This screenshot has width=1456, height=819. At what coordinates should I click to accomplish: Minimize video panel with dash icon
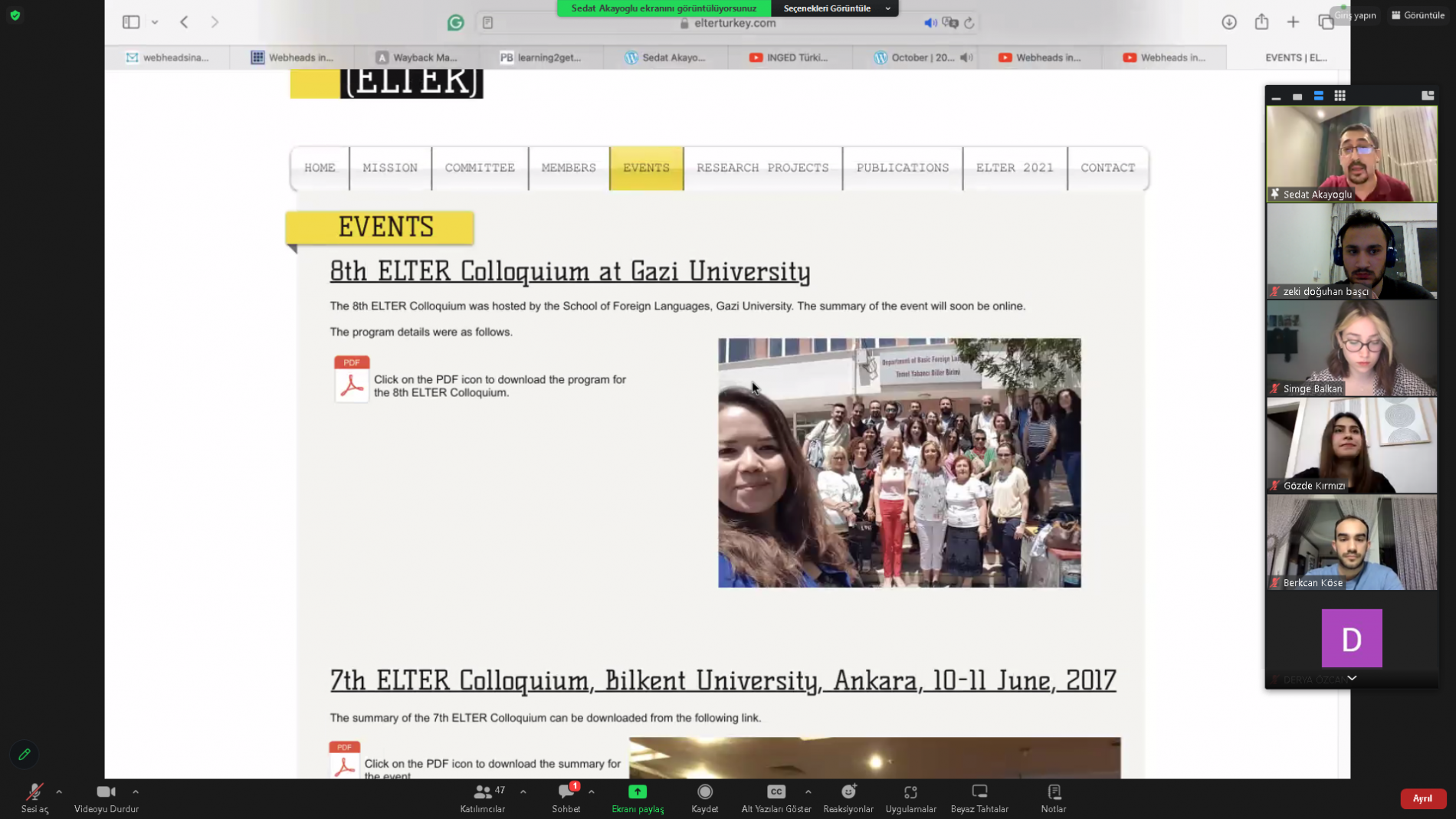pos(1276,97)
